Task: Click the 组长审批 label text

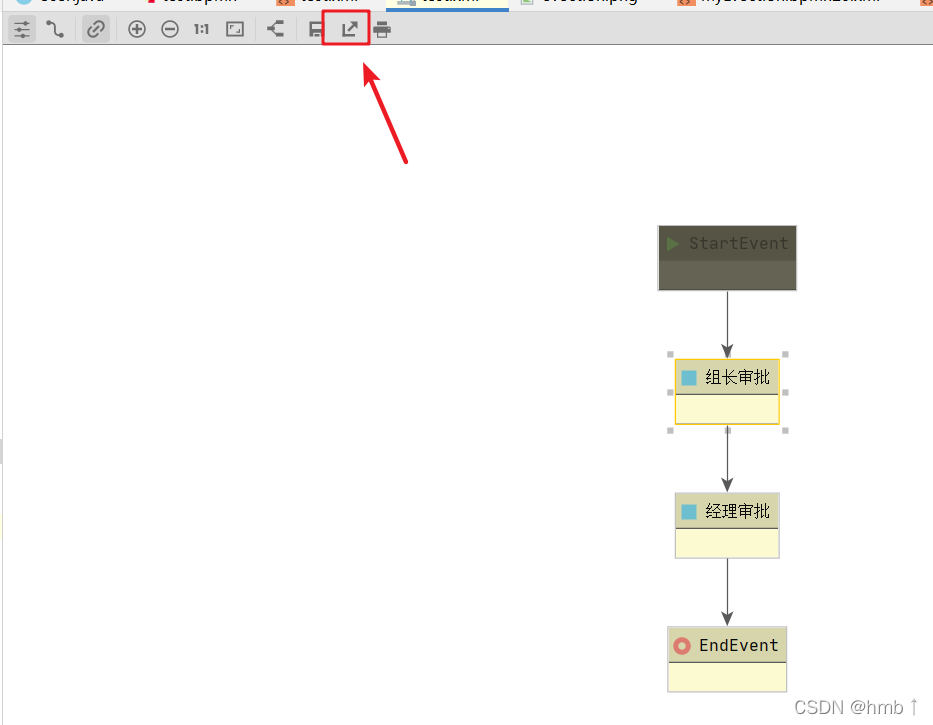Action: [x=737, y=377]
